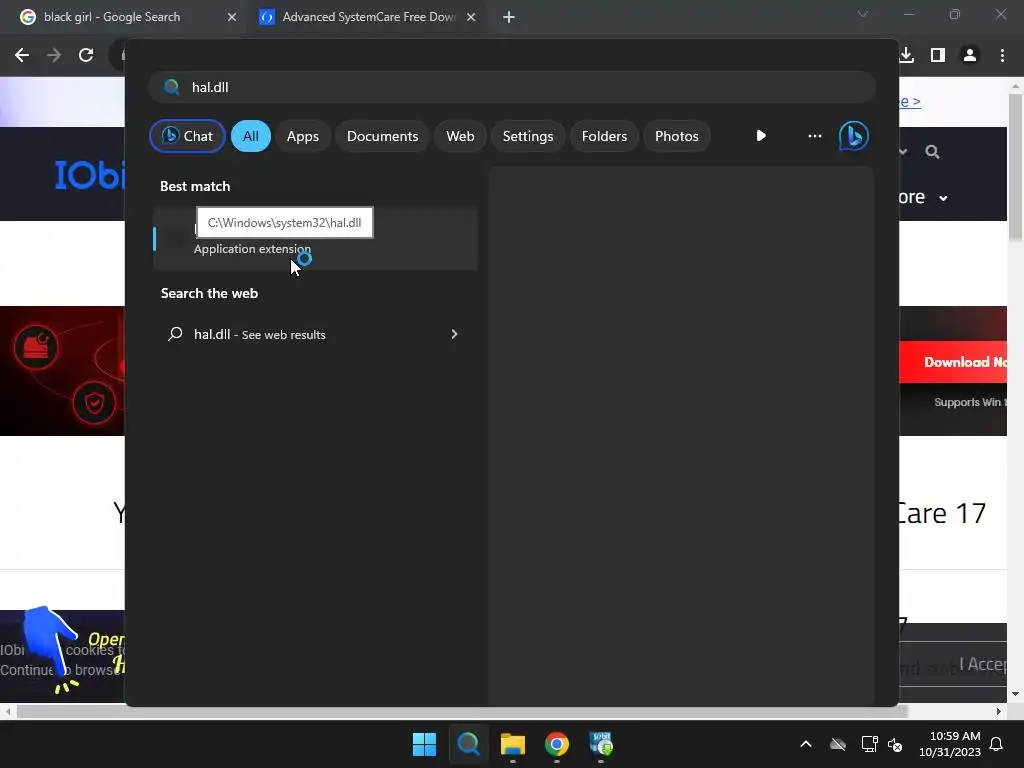Click network tray icon
The height and width of the screenshot is (768, 1024).
tap(869, 744)
